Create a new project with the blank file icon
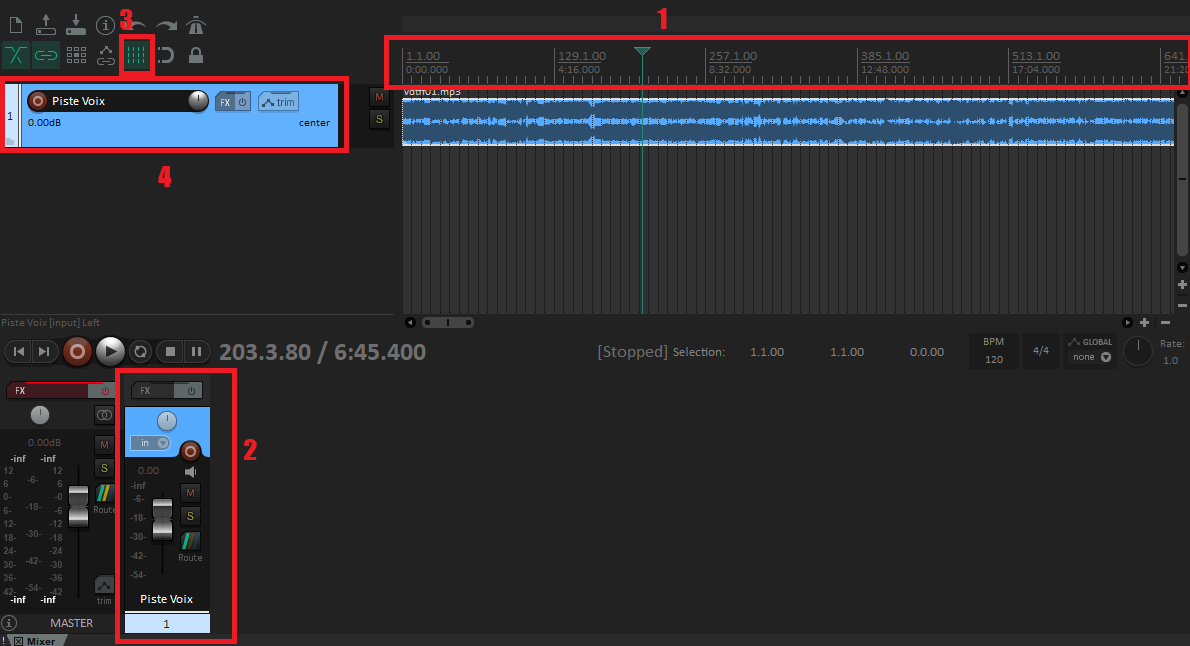Image resolution: width=1190 pixels, height=646 pixels. point(15,25)
